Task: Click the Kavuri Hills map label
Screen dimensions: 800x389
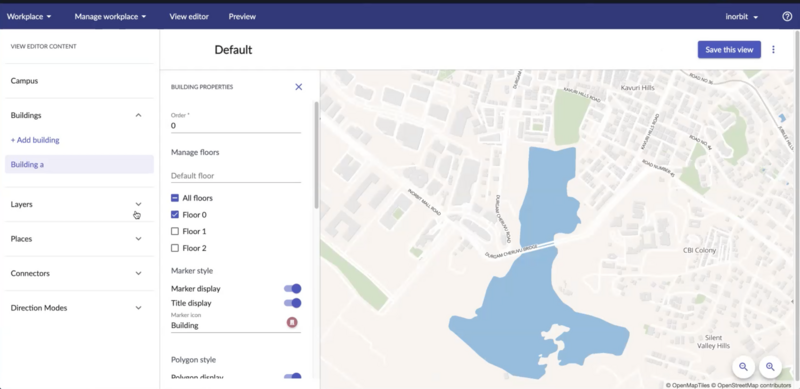Action: tap(637, 88)
